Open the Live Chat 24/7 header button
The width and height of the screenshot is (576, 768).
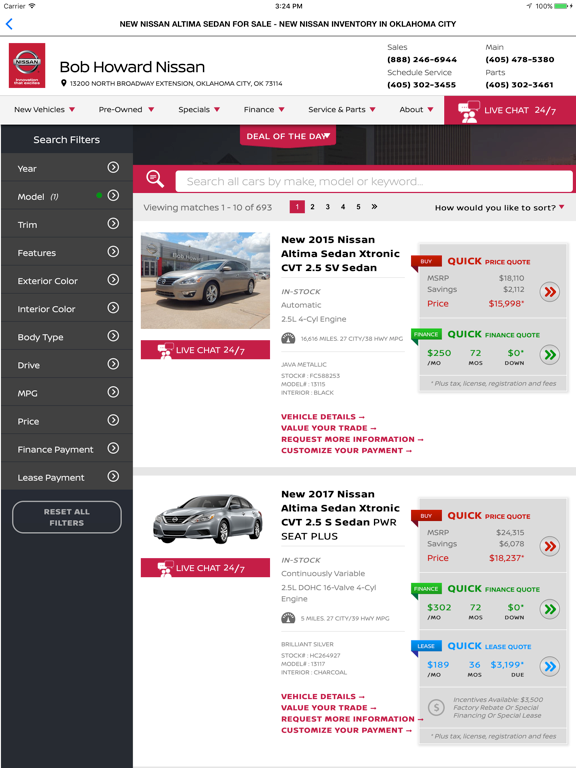(510, 111)
